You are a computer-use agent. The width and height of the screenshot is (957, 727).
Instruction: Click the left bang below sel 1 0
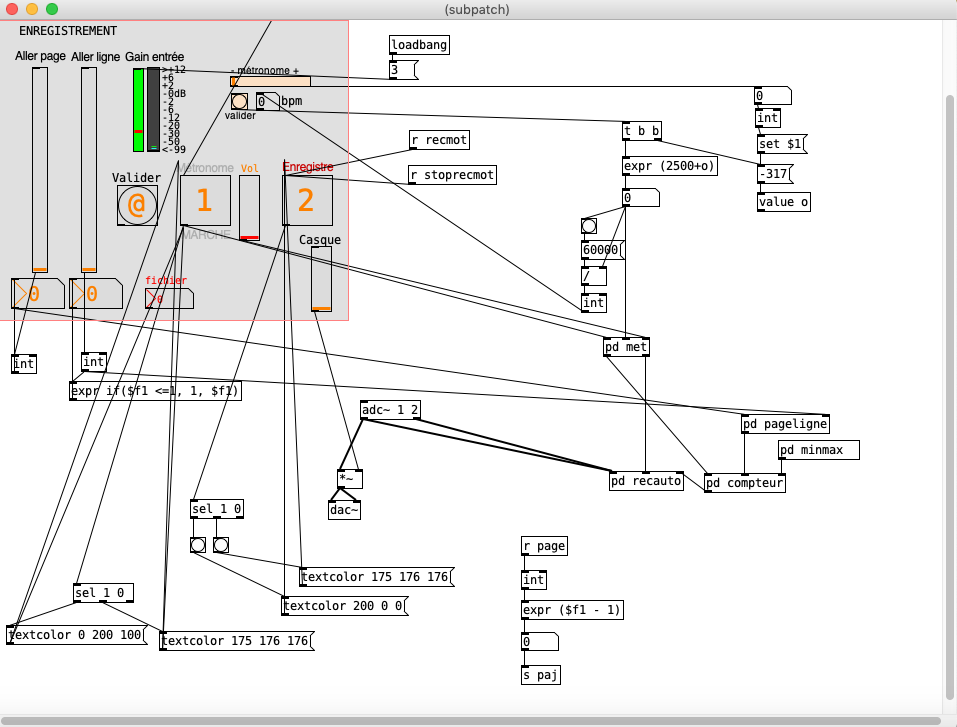point(198,545)
